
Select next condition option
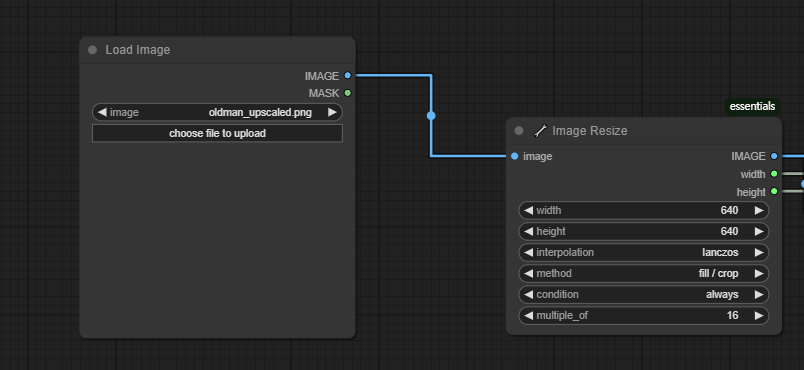(759, 295)
